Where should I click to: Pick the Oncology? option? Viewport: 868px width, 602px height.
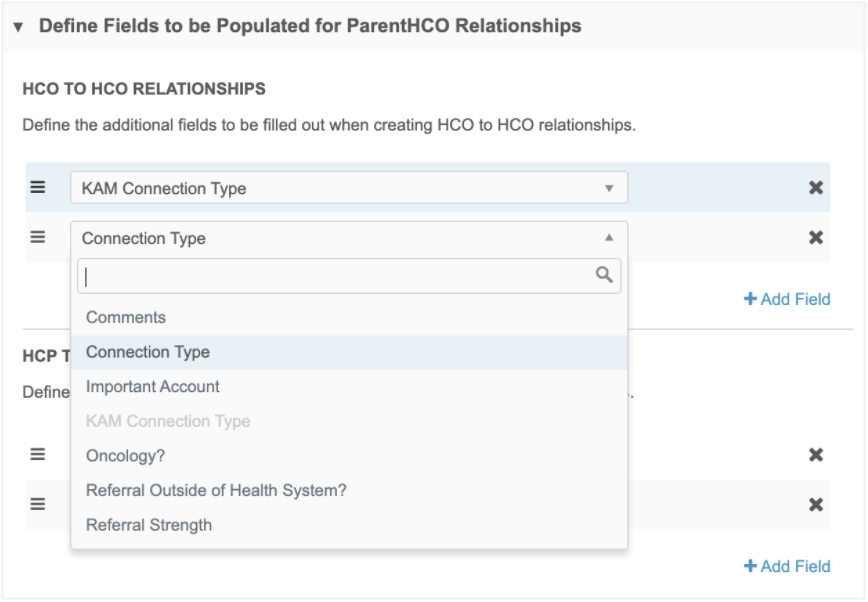pos(126,456)
